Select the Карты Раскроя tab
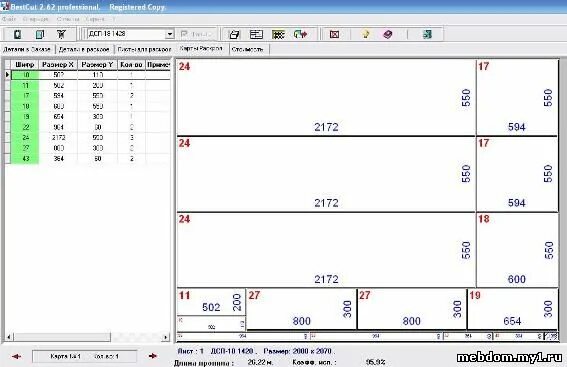This screenshot has height=367, width=567. pyautogui.click(x=201, y=48)
